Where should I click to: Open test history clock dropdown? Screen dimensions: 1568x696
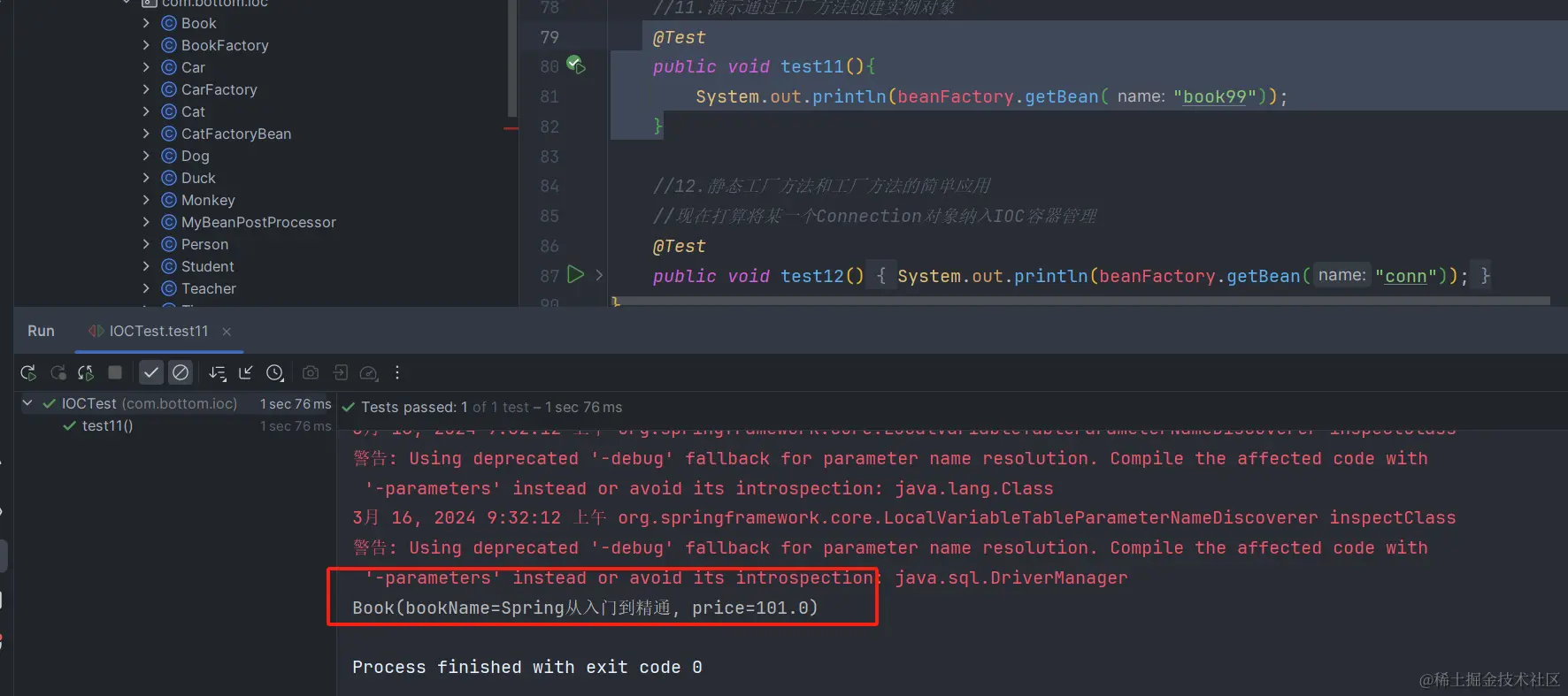(x=275, y=373)
